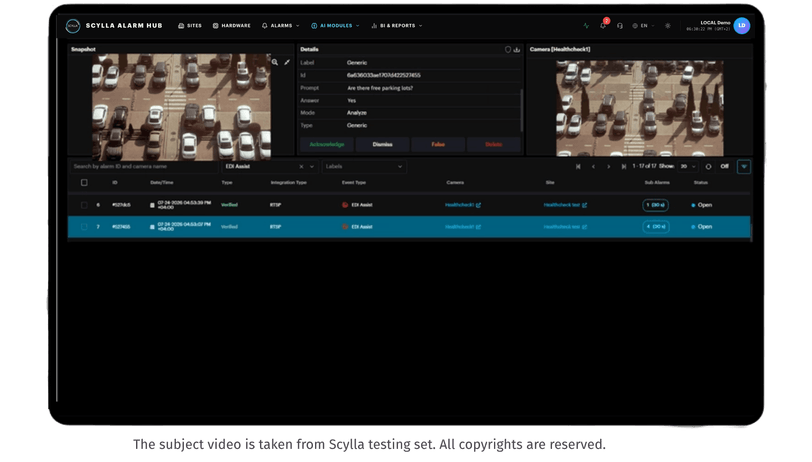812x462 pixels.
Task: Tick the select-all checkbox in table header
Action: [84, 182]
